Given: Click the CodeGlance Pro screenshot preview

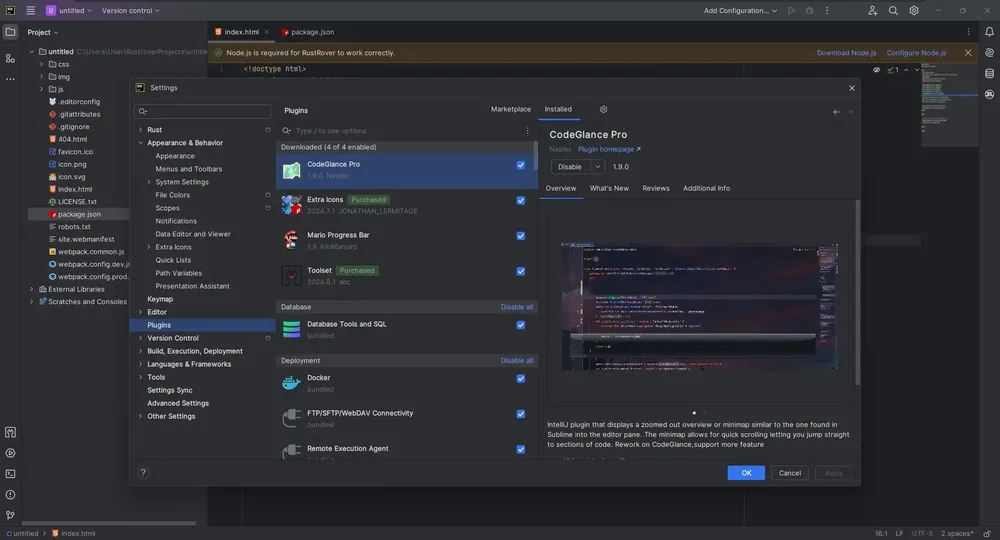Looking at the screenshot, I should tap(700, 307).
